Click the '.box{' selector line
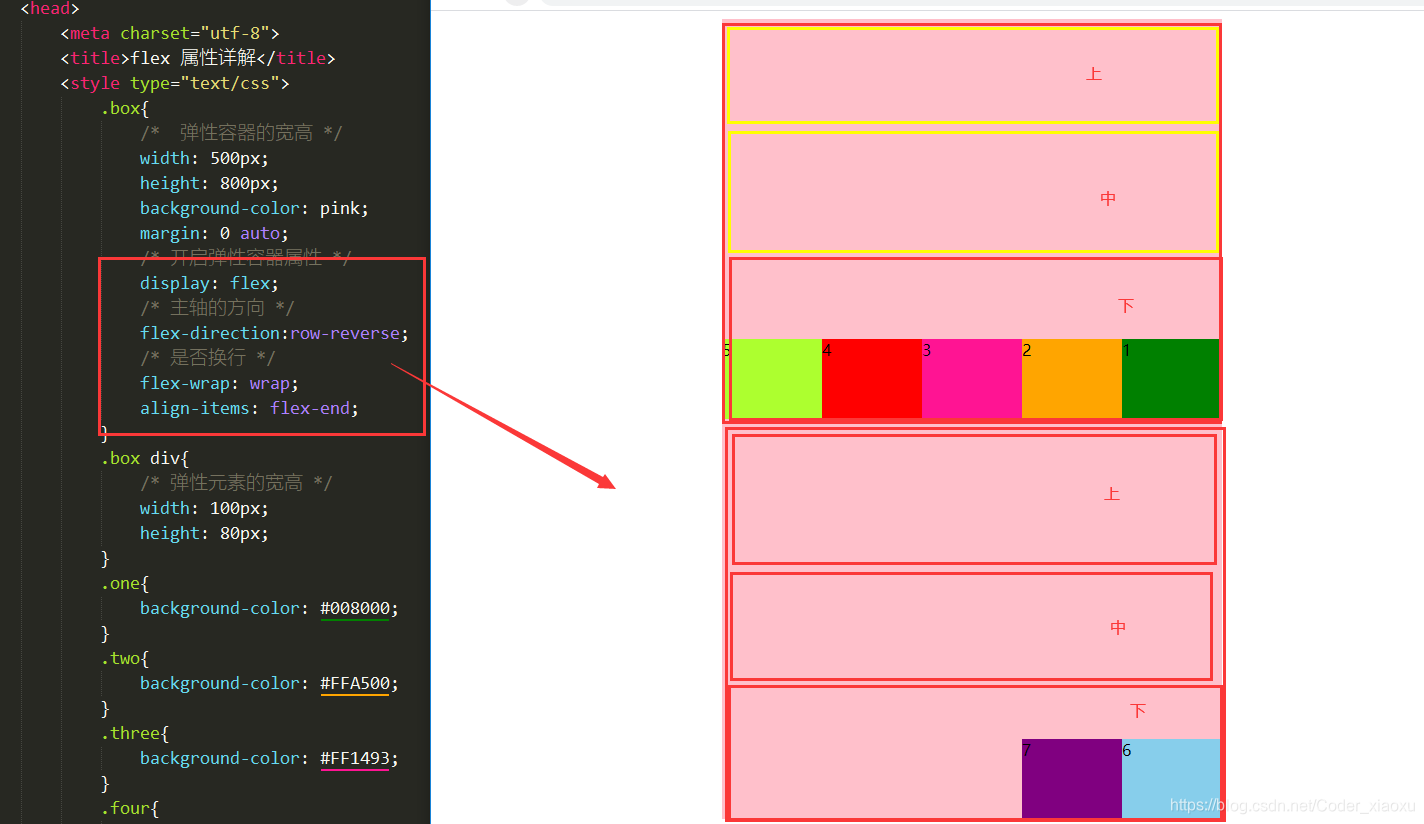1424x824 pixels. (x=125, y=108)
